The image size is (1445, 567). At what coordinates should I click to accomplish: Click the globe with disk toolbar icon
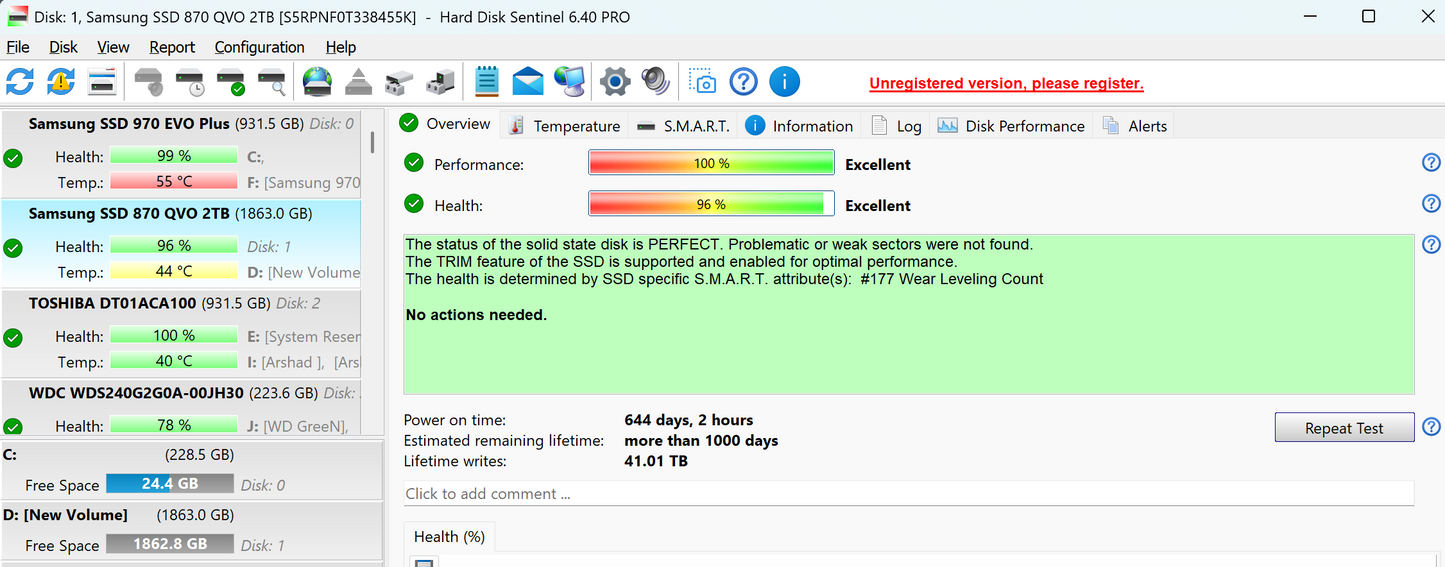tap(317, 82)
